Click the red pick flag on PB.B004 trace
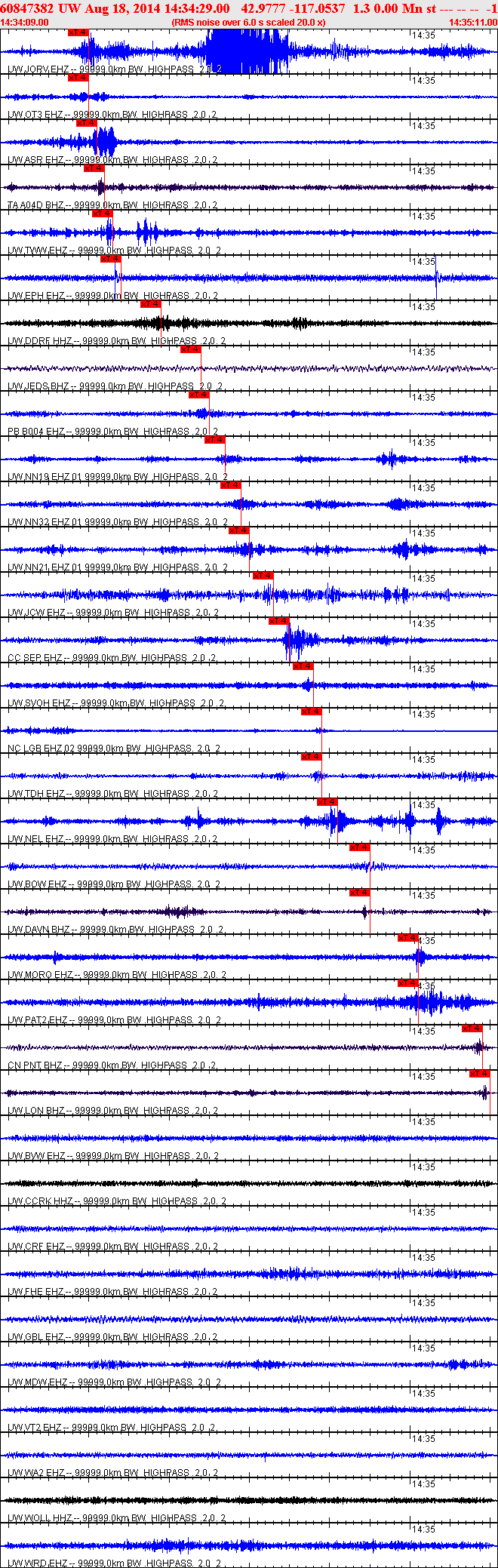Image resolution: width=498 pixels, height=1568 pixels. click(199, 395)
